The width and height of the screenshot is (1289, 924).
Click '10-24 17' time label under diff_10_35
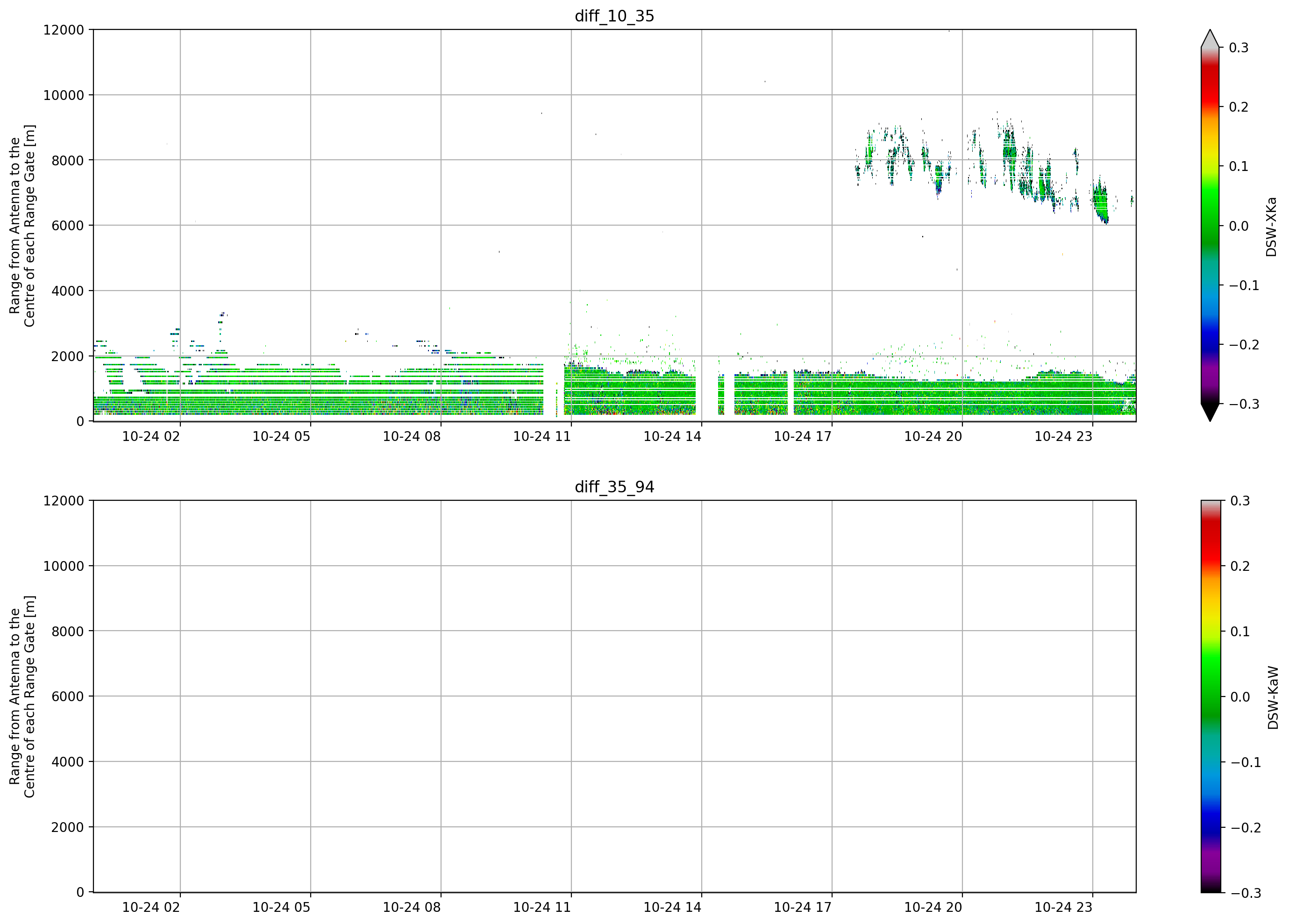[803, 436]
